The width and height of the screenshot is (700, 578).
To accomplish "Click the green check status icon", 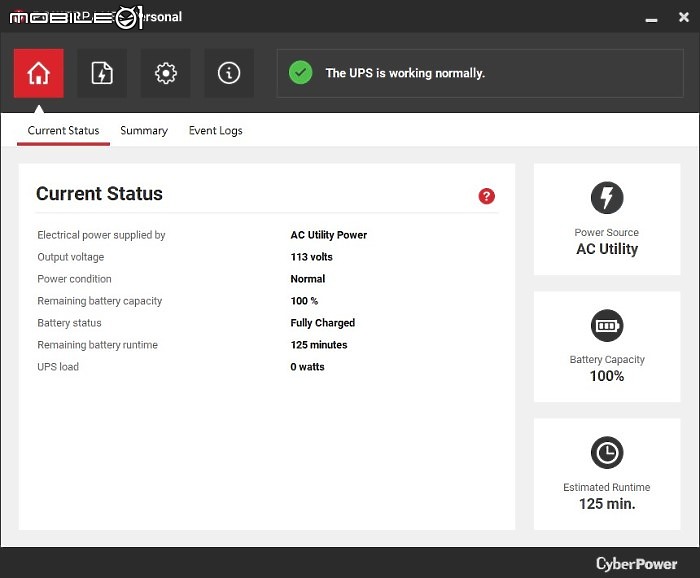I will click(x=300, y=73).
